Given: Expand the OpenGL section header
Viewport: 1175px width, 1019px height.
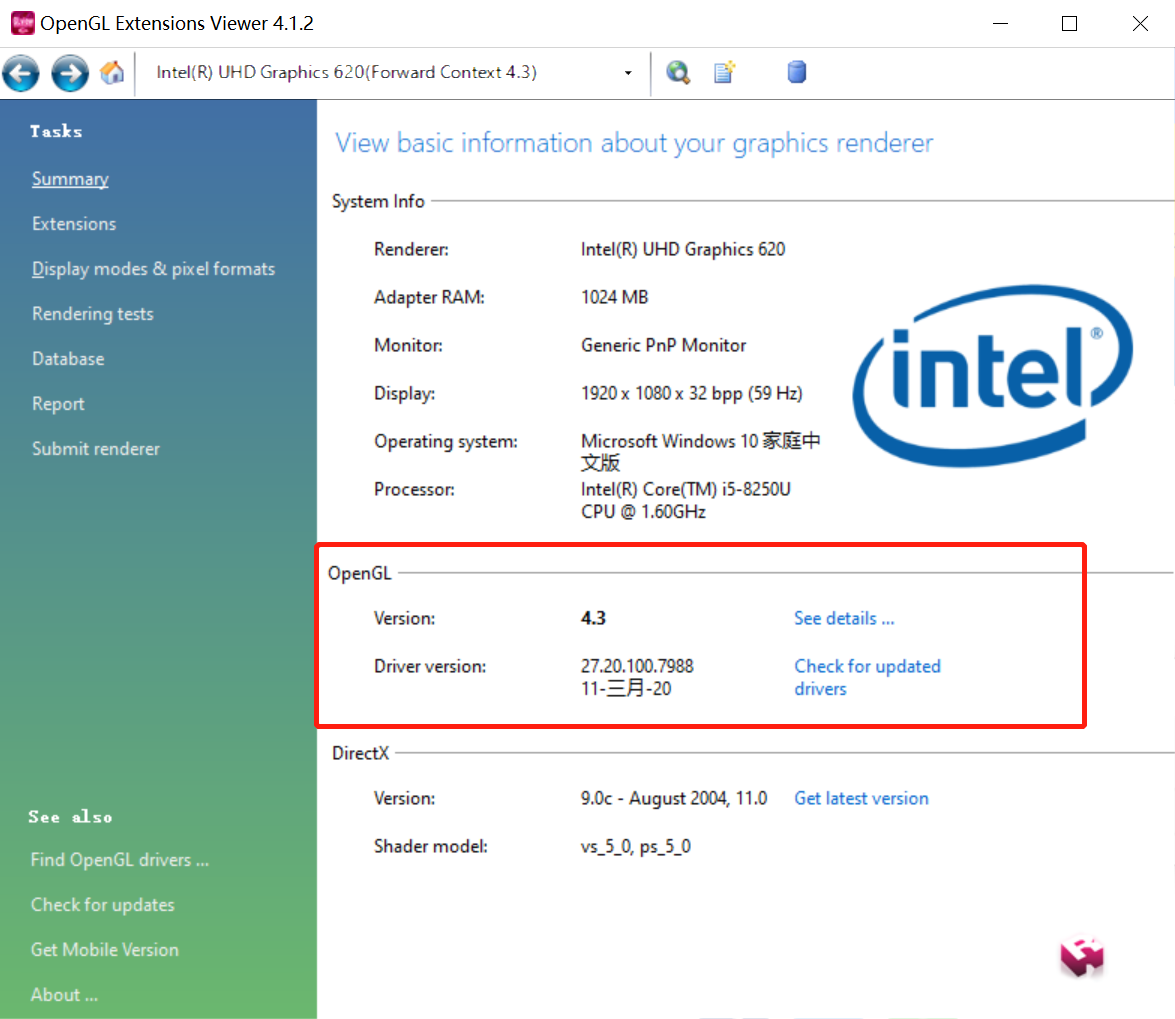Looking at the screenshot, I should [x=359, y=573].
